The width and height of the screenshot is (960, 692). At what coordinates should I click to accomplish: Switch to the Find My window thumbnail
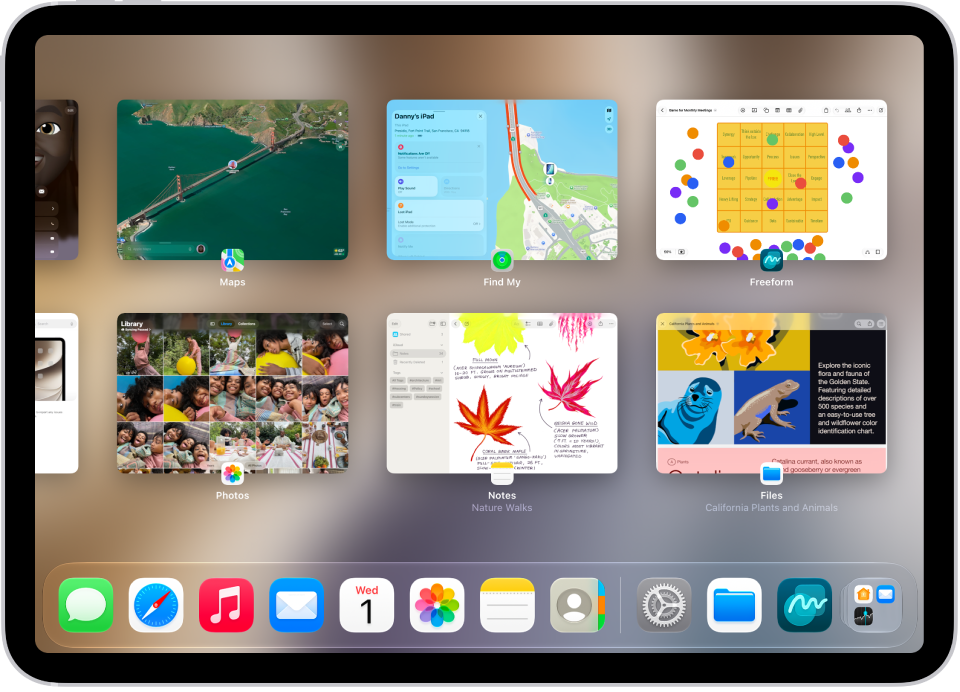click(x=502, y=179)
